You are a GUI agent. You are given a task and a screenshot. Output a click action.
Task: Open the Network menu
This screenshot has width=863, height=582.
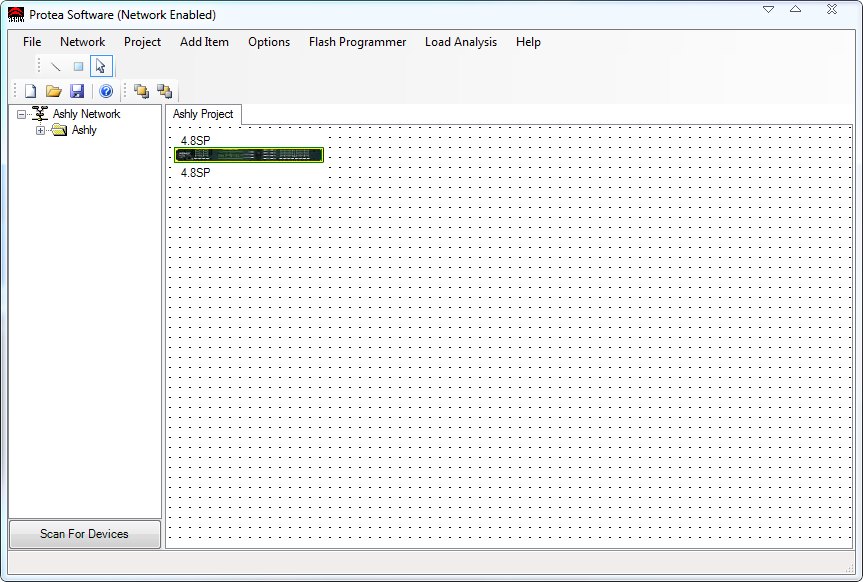83,42
